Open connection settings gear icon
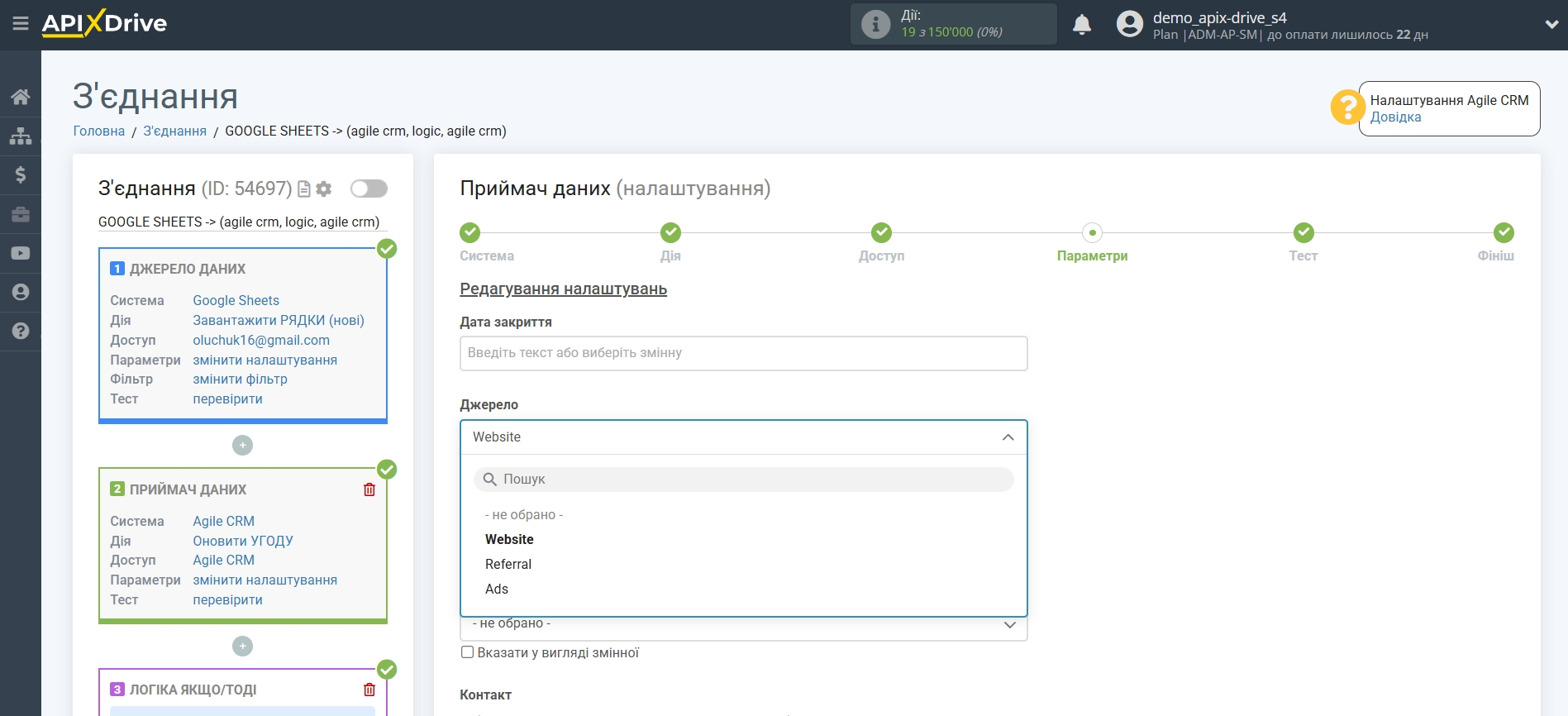This screenshot has width=1568, height=716. point(324,189)
